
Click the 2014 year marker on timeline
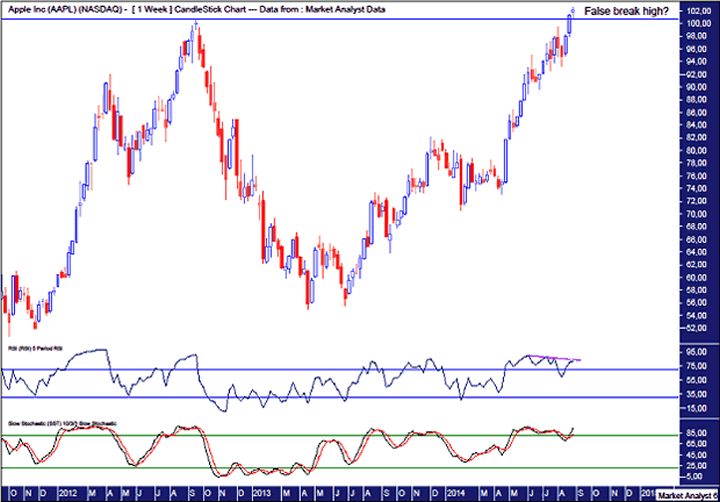(x=456, y=494)
